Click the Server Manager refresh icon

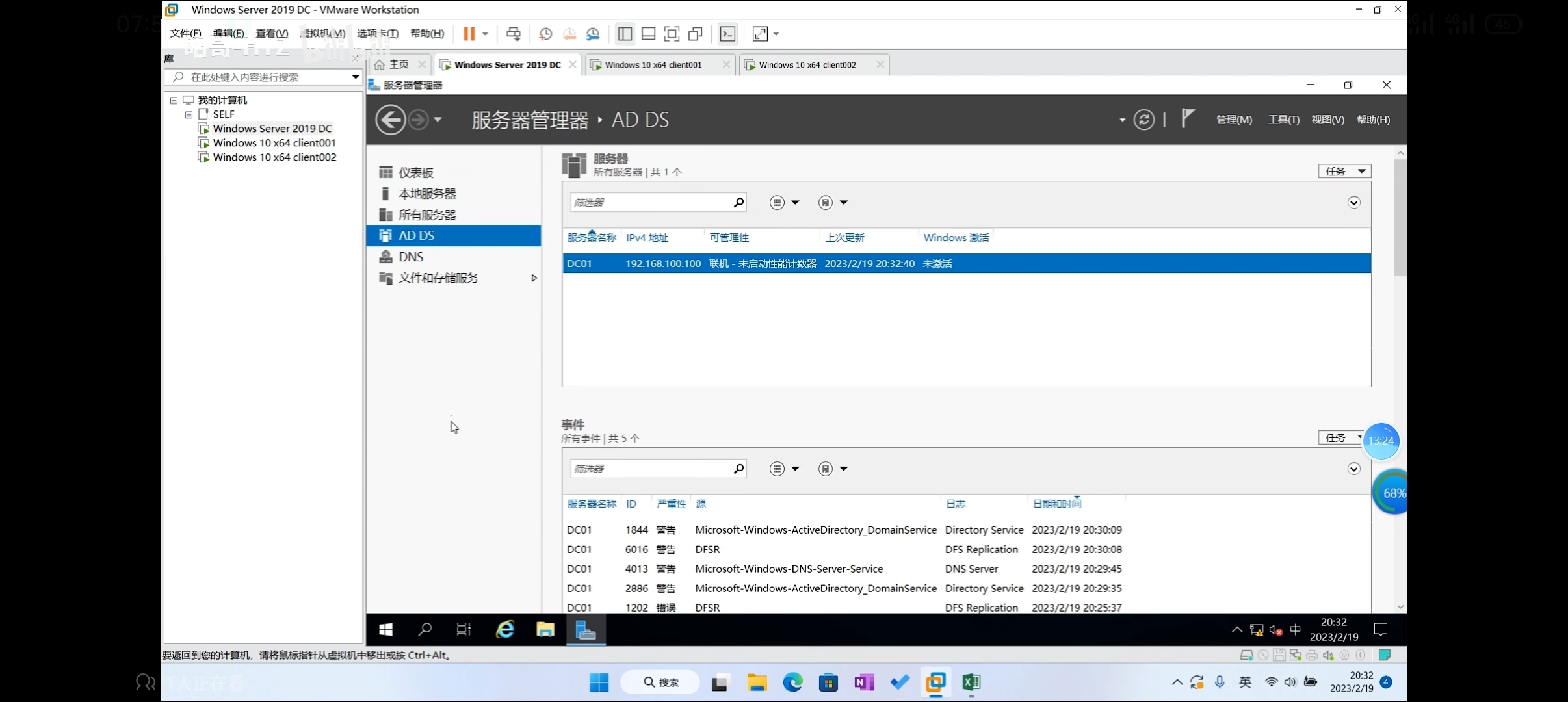point(1143,120)
